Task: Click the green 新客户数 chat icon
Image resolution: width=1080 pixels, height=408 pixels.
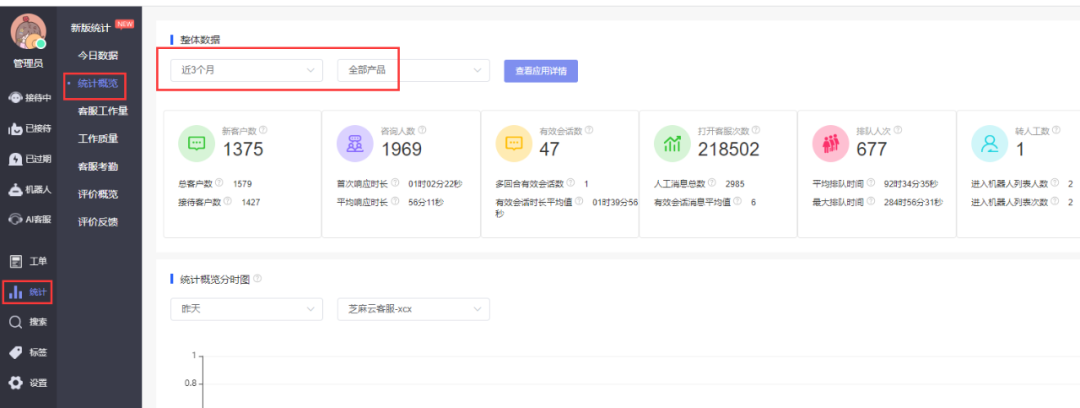Action: (196, 143)
